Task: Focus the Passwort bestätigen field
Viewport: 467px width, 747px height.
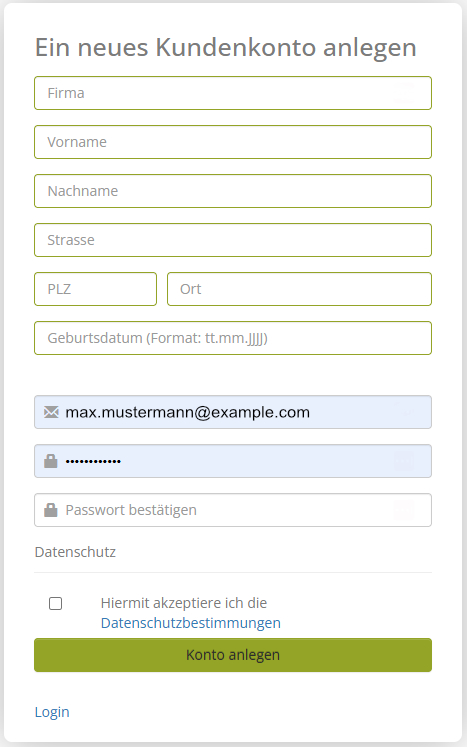Action: (233, 510)
